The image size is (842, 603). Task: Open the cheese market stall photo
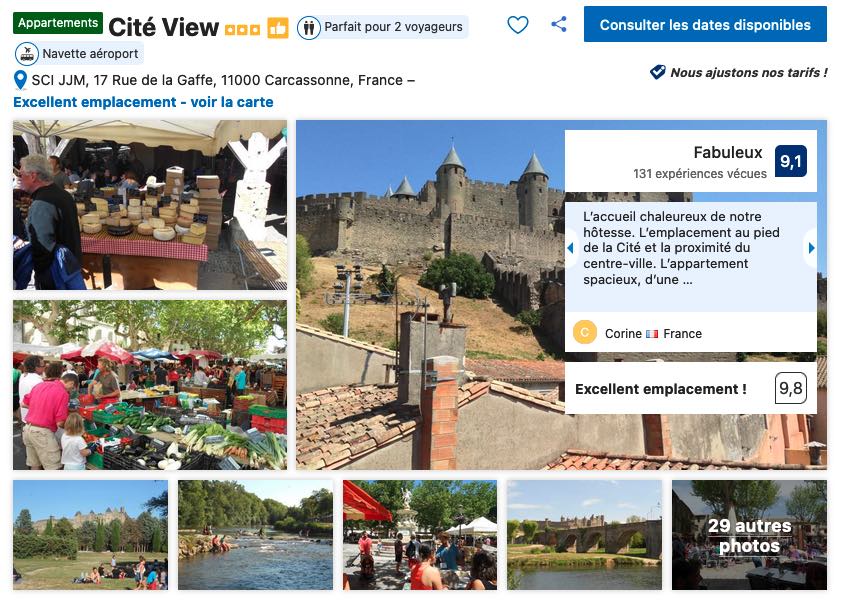[x=150, y=205]
